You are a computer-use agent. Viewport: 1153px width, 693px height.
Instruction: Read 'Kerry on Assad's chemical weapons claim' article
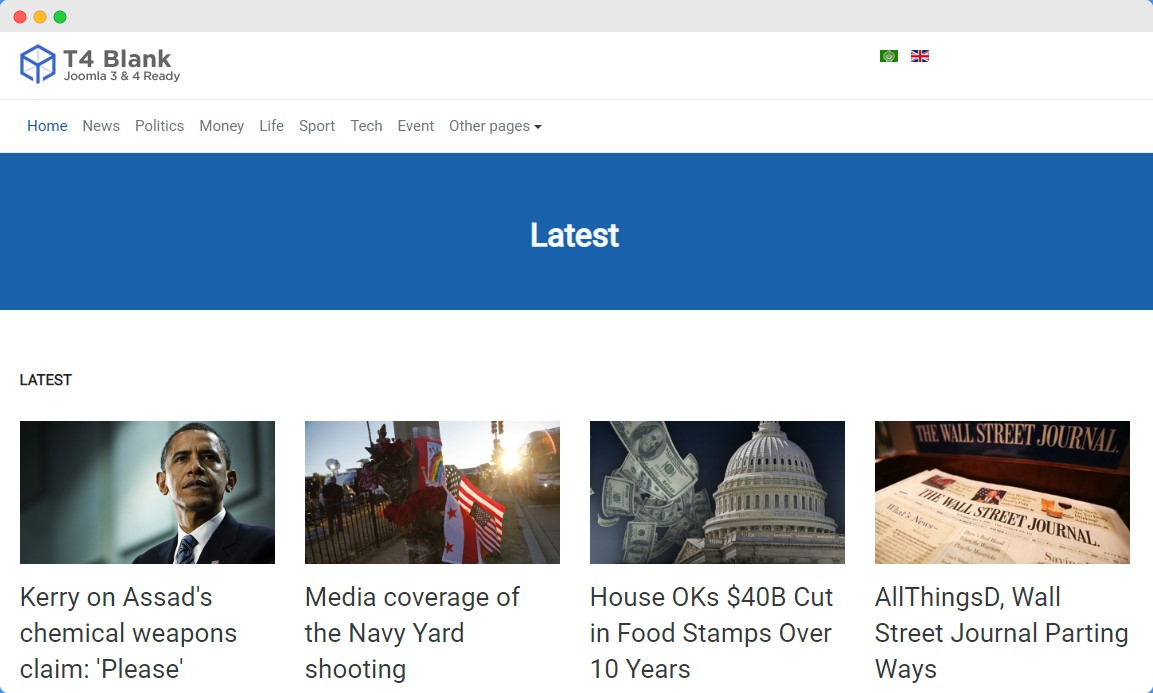[x=129, y=633]
